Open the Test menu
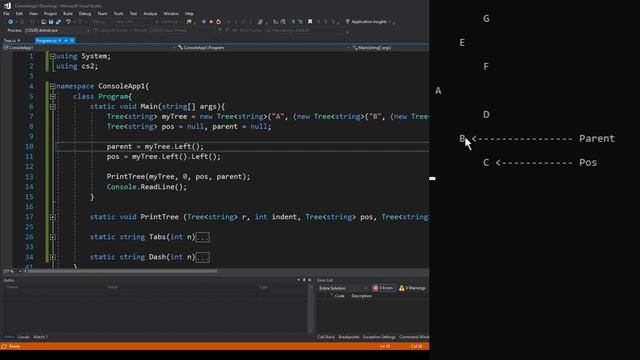The width and height of the screenshot is (640, 360). [133, 13]
